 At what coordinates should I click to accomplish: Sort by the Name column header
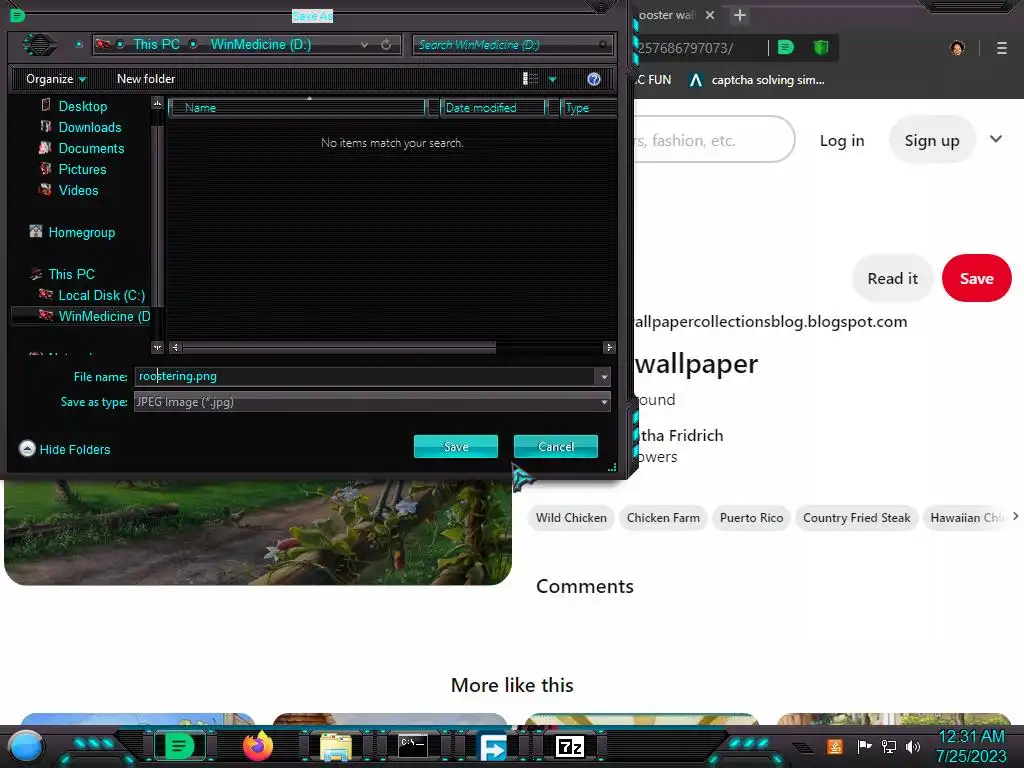(x=297, y=108)
